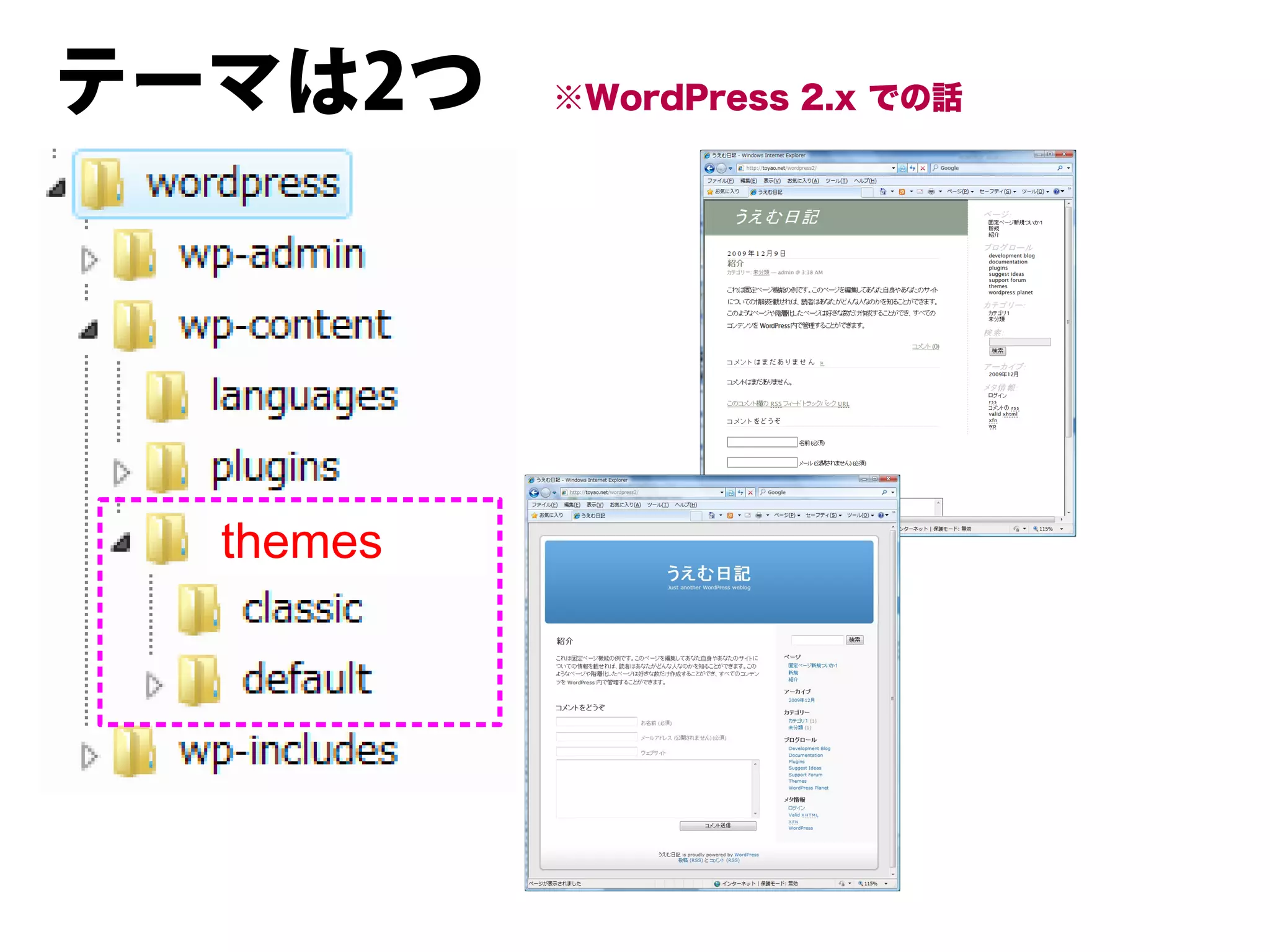1270x952 pixels.
Task: Click the comment textarea in front window
Action: point(657,789)
